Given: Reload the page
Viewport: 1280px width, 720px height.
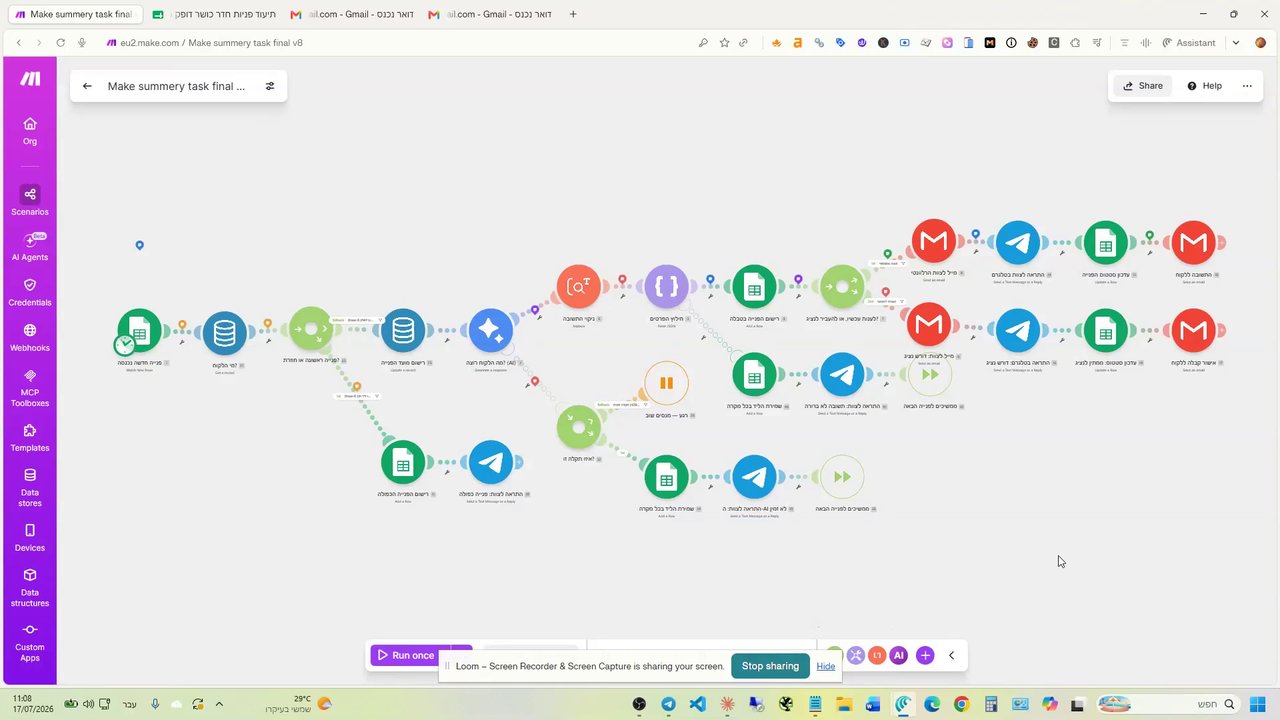Looking at the screenshot, I should [61, 43].
